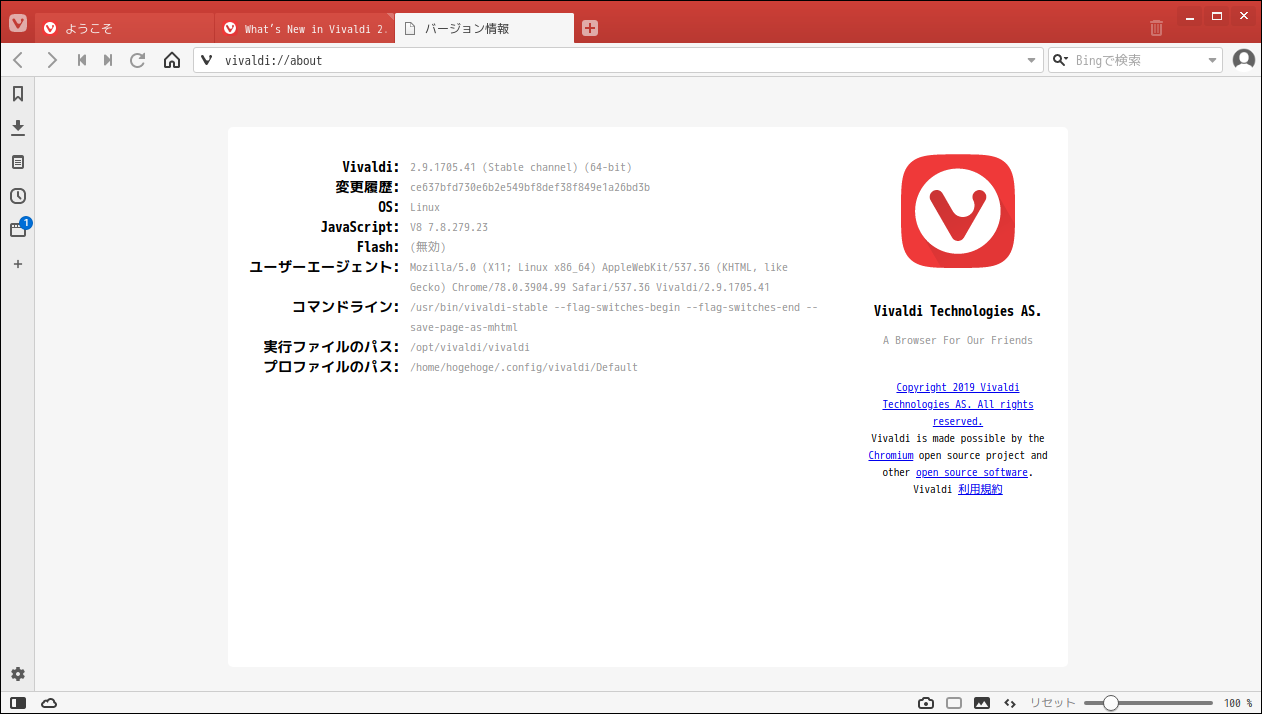The height and width of the screenshot is (714, 1262).
Task: Reload the current page
Action: click(x=138, y=60)
